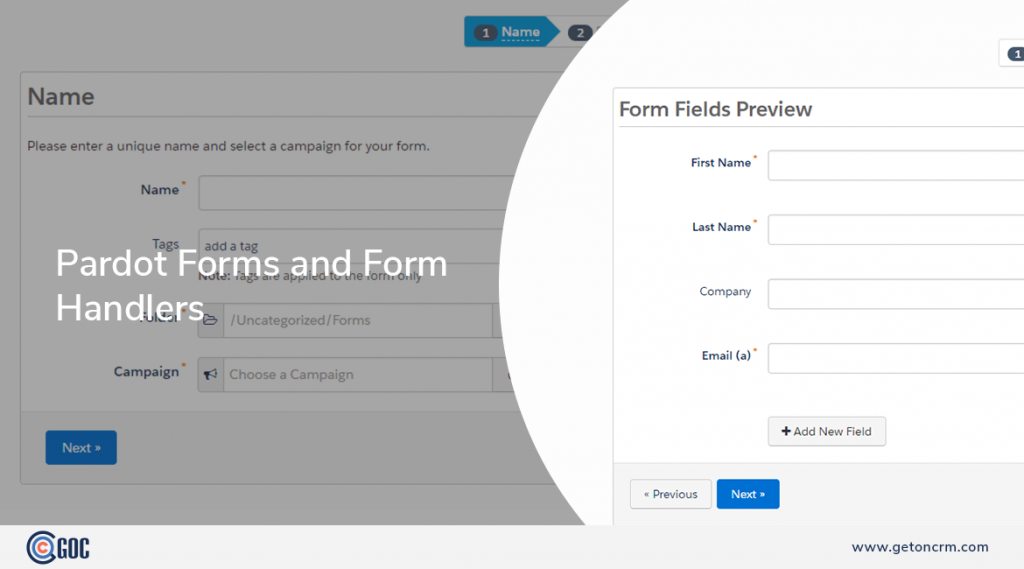Click the megaphone icon beside Choose a Campaign
The width and height of the screenshot is (1024, 569).
point(210,374)
